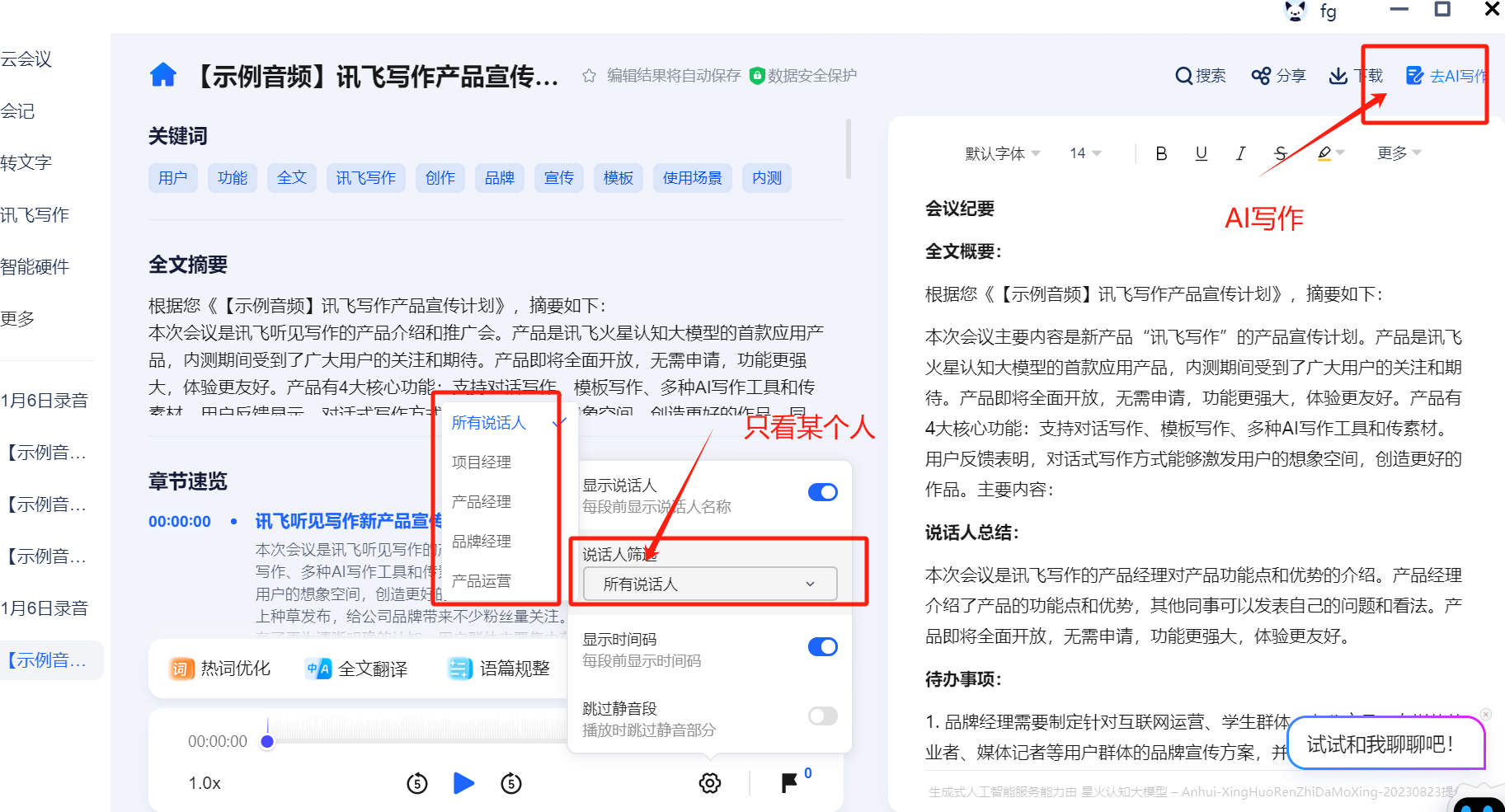Enable the 跳过静音段 switch
1505x812 pixels.
823,716
